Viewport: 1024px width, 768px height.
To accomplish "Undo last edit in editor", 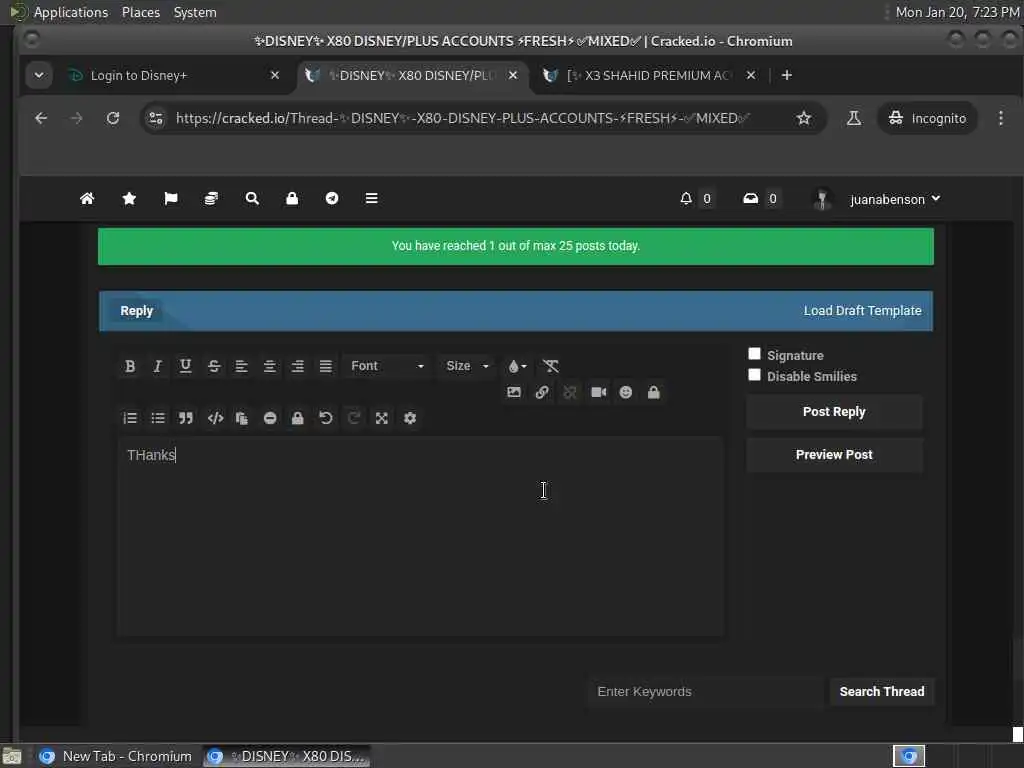I will pyautogui.click(x=326, y=419).
